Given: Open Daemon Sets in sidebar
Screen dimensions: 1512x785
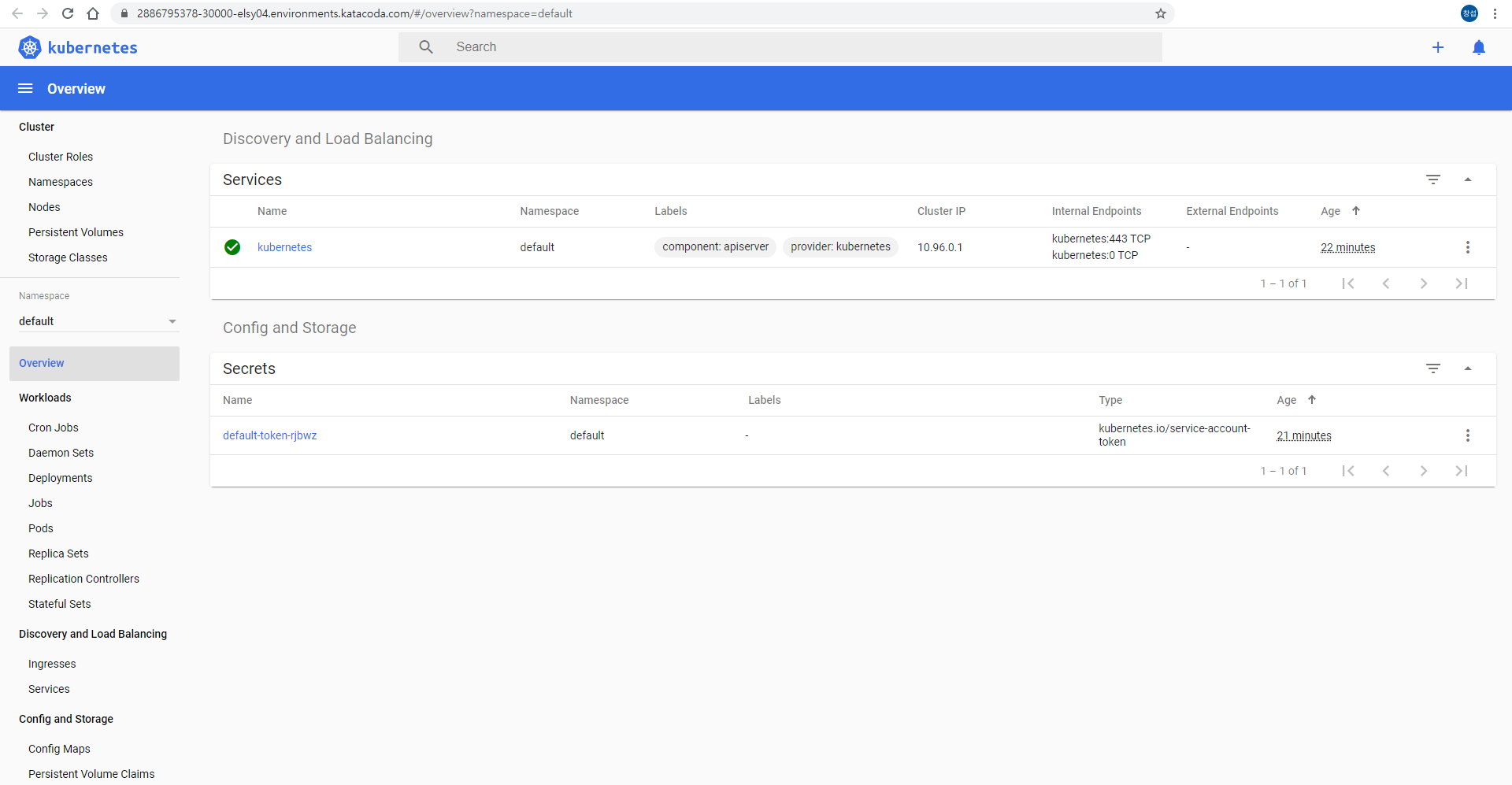Looking at the screenshot, I should pos(61,453).
